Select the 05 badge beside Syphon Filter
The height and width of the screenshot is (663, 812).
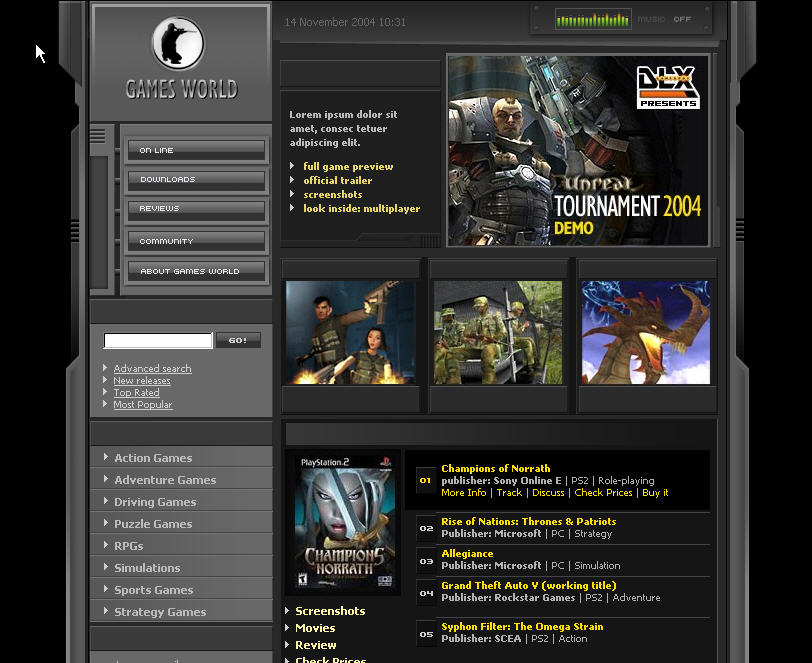tap(426, 634)
